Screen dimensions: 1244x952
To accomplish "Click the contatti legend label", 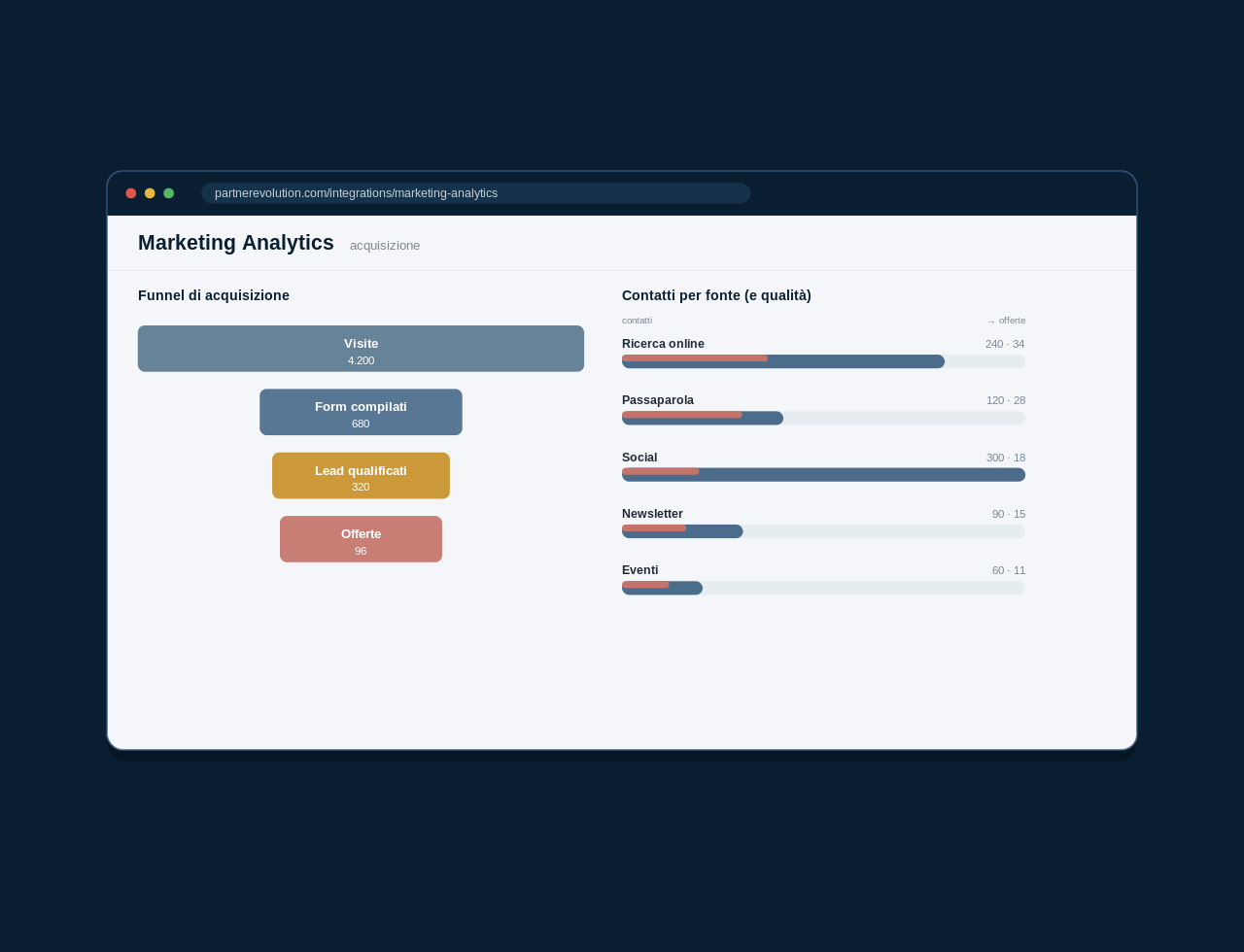I will (637, 321).
